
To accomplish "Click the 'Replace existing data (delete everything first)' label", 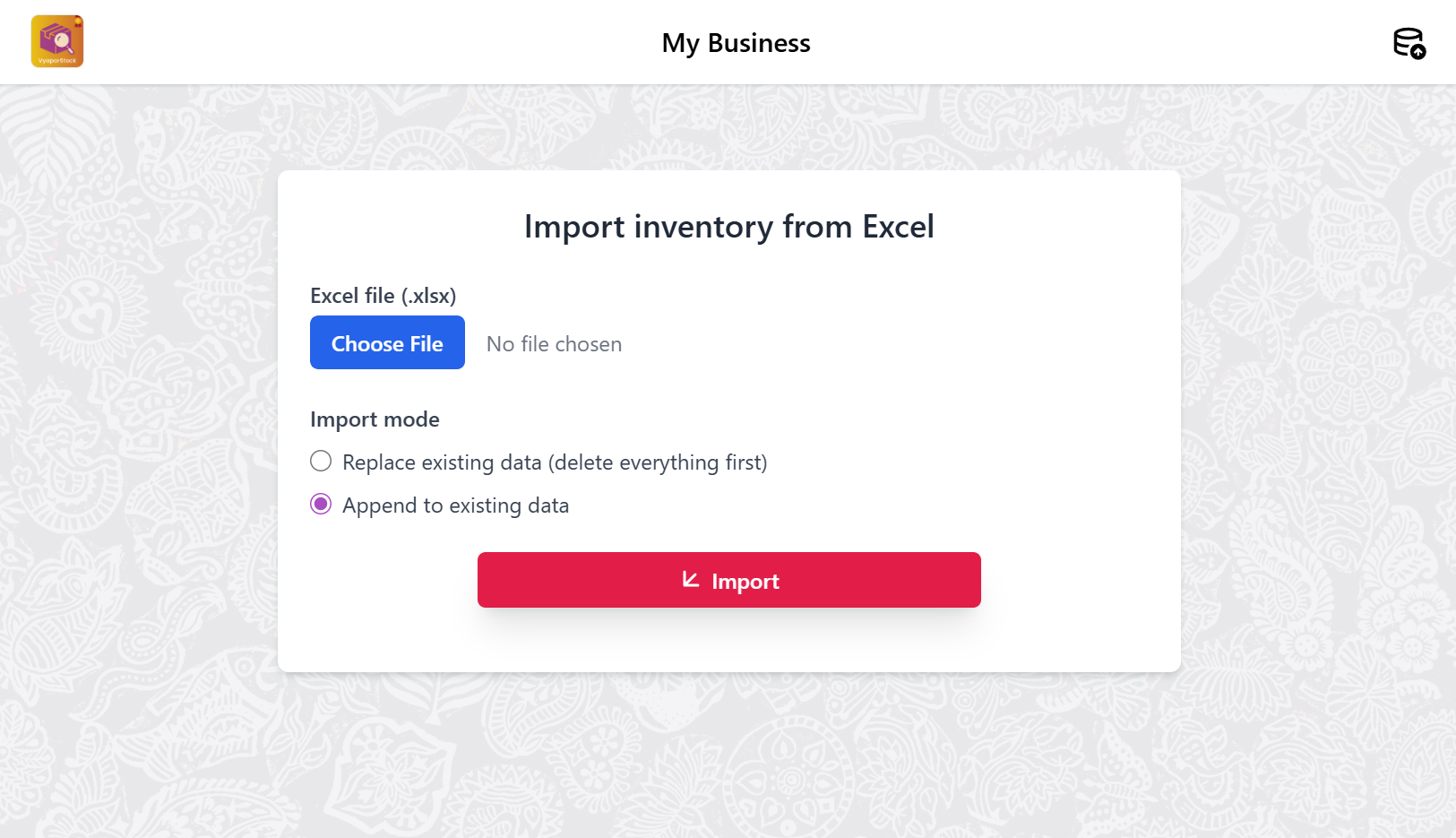I will click(554, 462).
